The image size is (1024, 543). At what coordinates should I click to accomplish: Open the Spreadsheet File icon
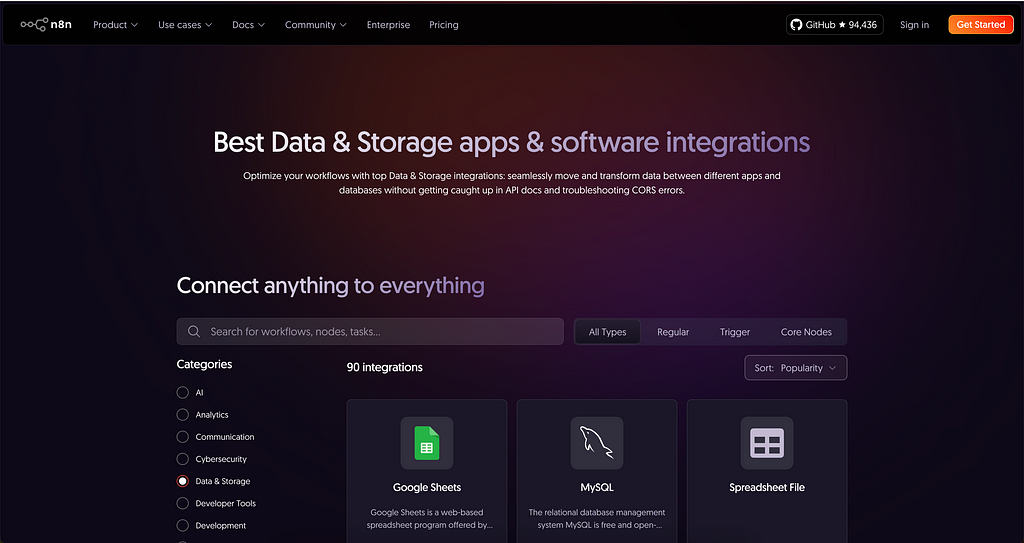click(767, 443)
